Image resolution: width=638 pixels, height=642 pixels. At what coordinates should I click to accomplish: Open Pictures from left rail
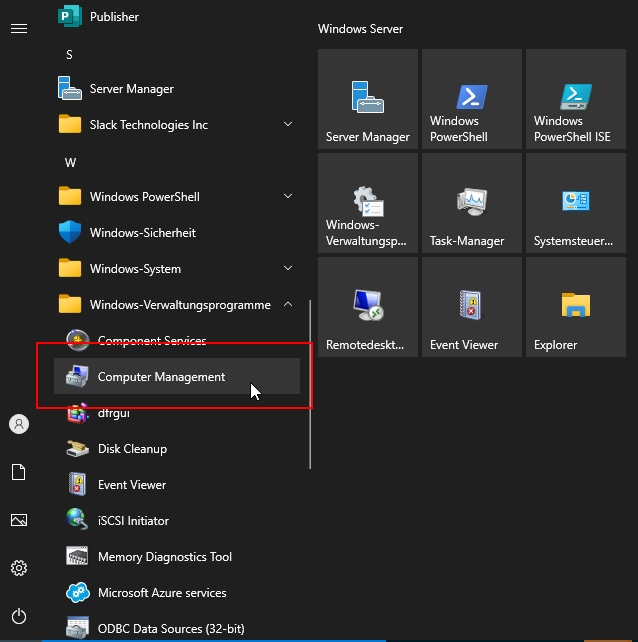(19, 520)
